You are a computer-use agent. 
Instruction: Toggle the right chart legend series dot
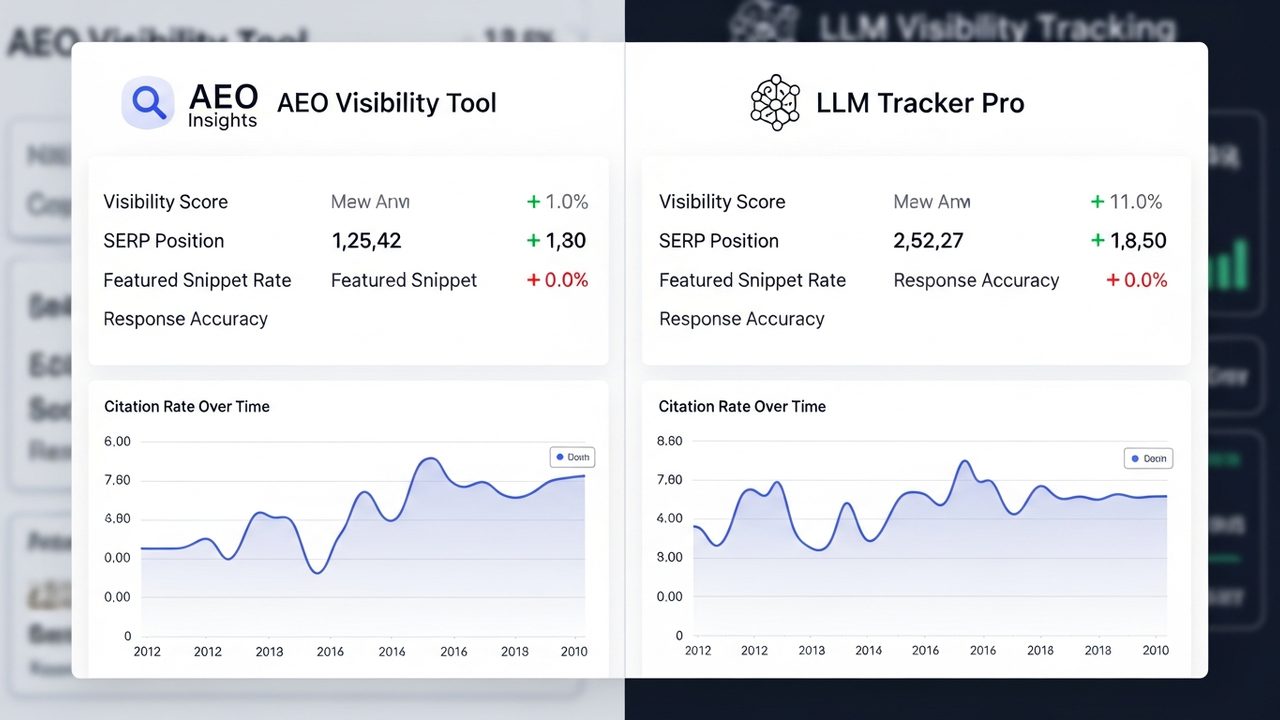[1134, 459]
